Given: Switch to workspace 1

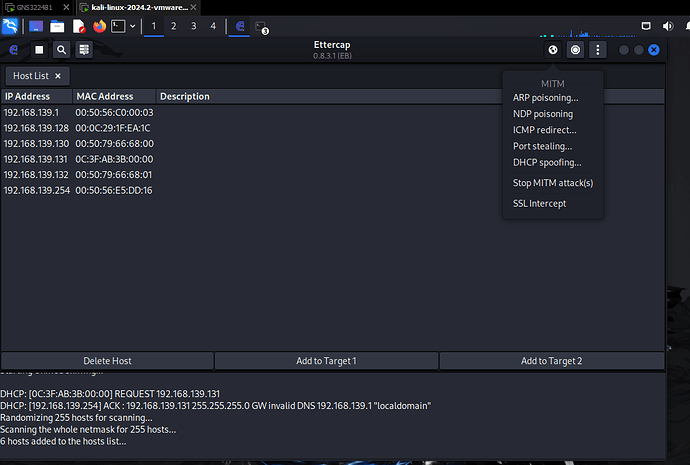Looking at the screenshot, I should click(154, 26).
